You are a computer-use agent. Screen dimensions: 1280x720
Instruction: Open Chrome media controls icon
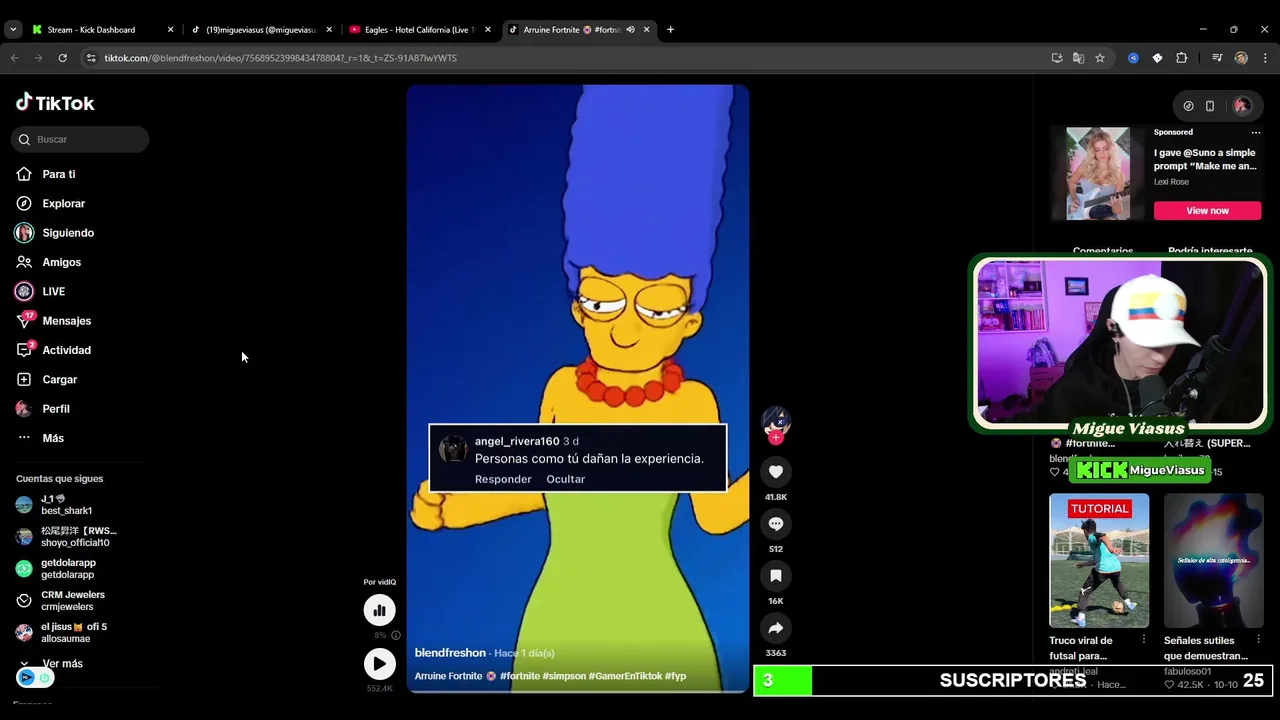[1217, 58]
